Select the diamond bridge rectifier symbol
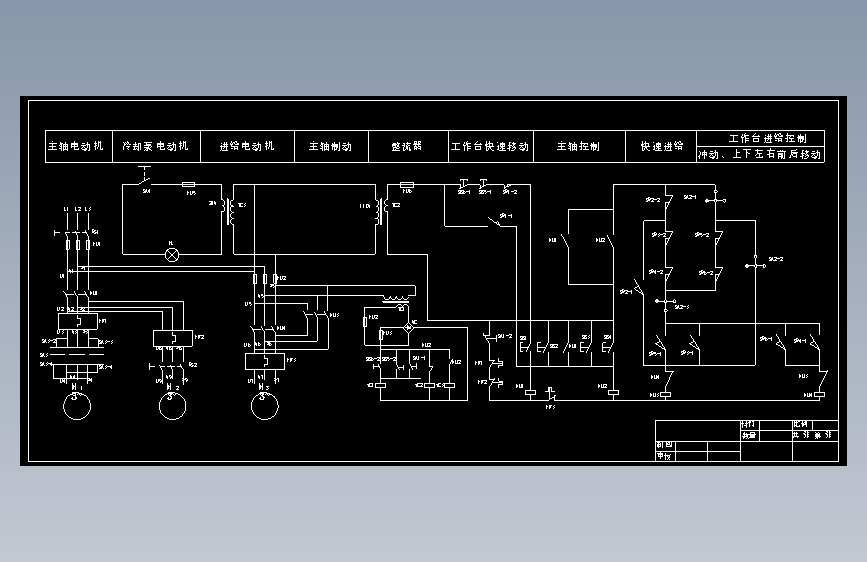The height and width of the screenshot is (562, 867). click(409, 327)
